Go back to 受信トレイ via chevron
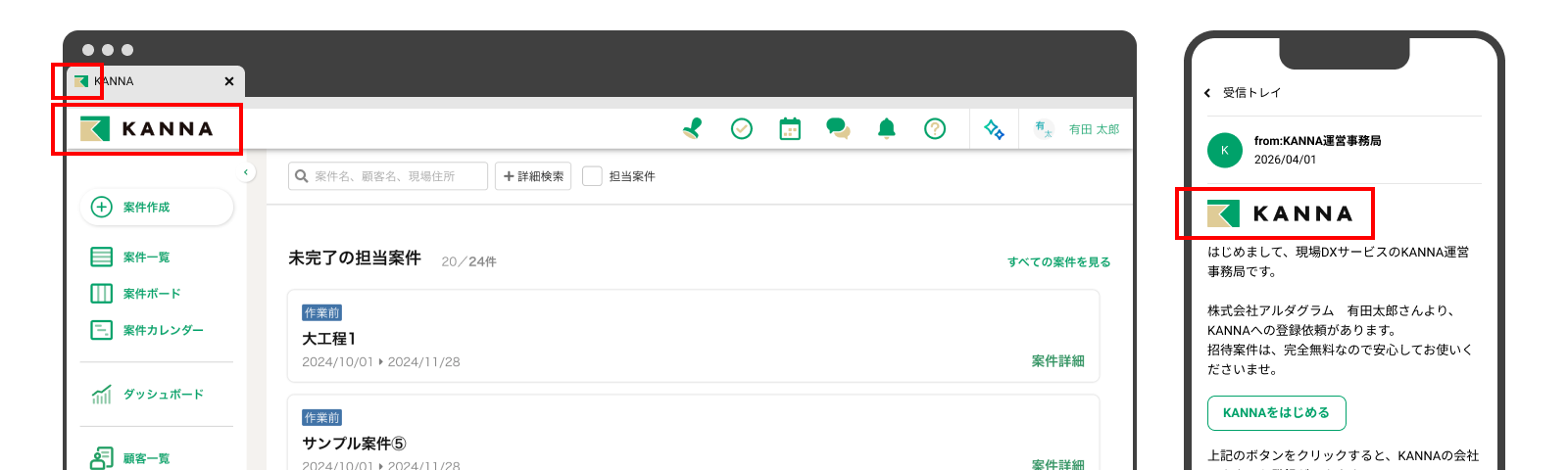 pos(1207,93)
